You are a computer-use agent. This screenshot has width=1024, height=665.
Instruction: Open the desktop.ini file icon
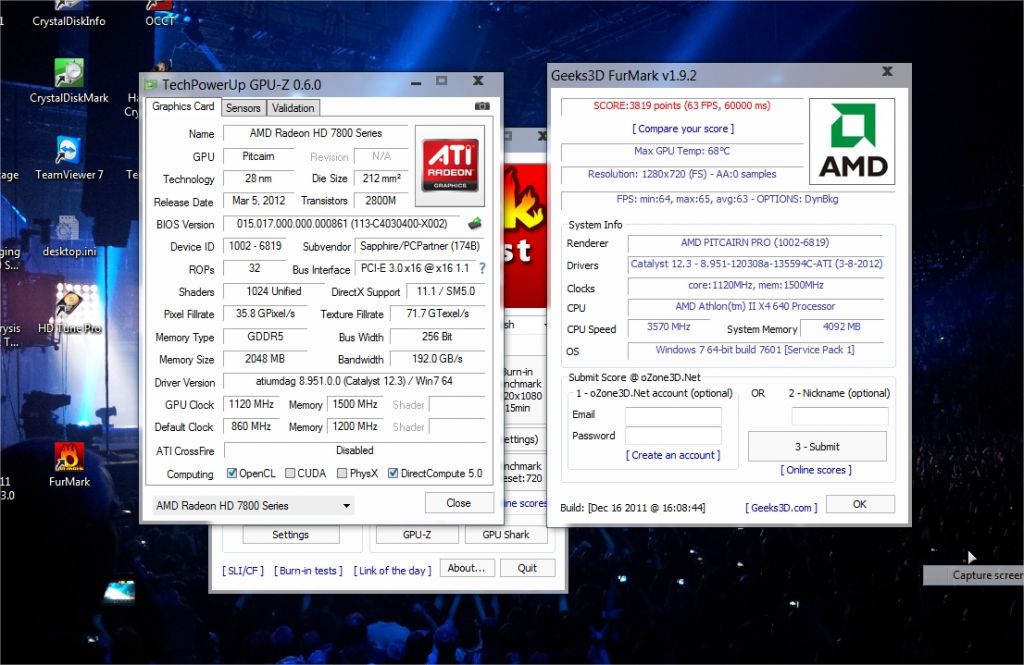click(x=69, y=235)
